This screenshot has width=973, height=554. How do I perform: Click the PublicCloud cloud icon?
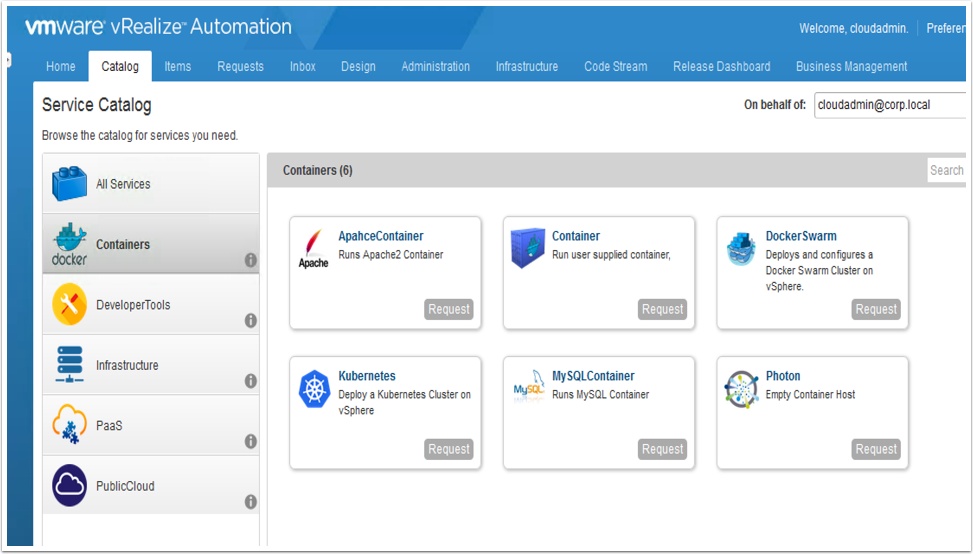point(70,485)
